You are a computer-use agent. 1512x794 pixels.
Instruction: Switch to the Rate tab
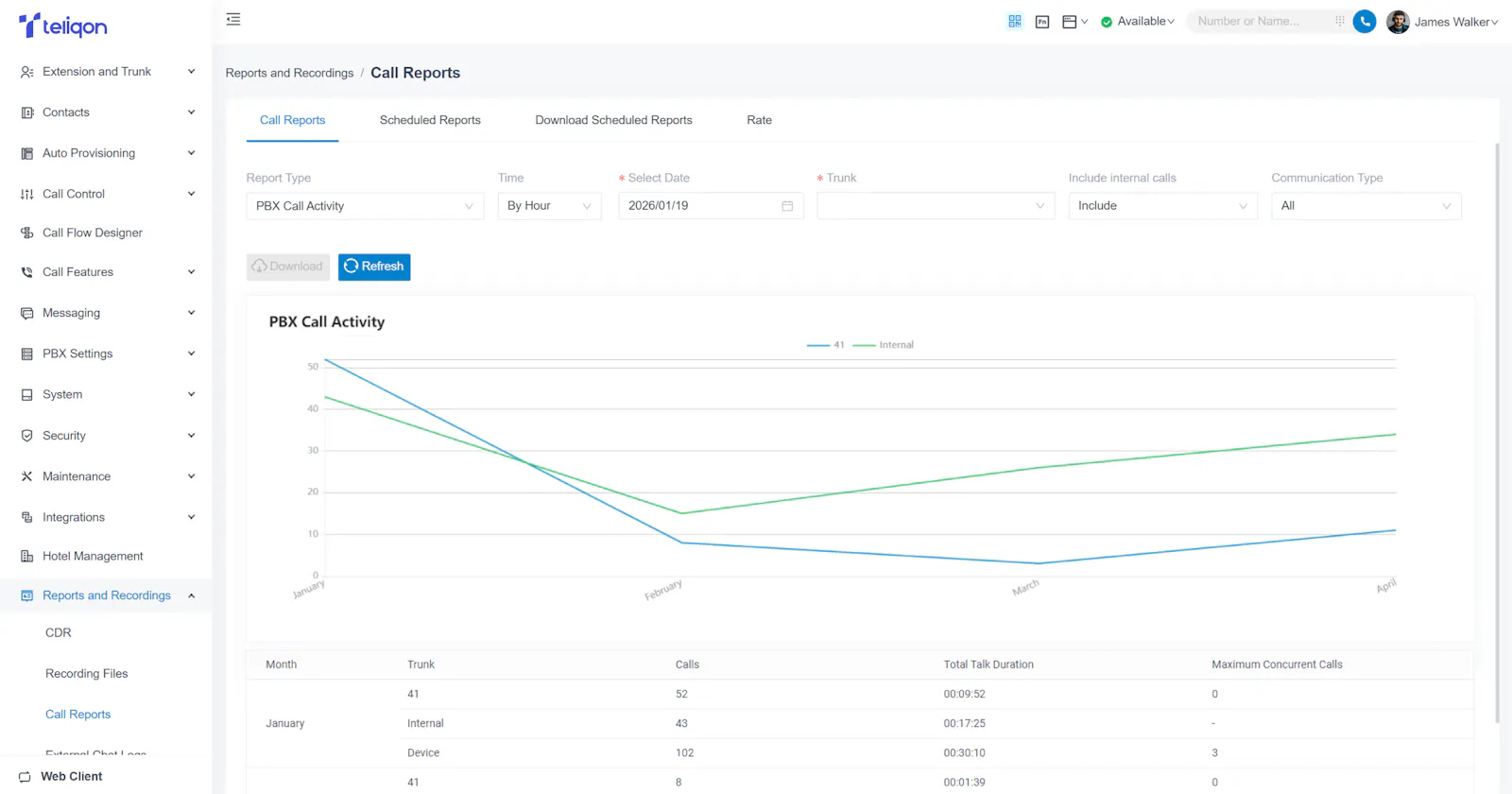click(759, 120)
